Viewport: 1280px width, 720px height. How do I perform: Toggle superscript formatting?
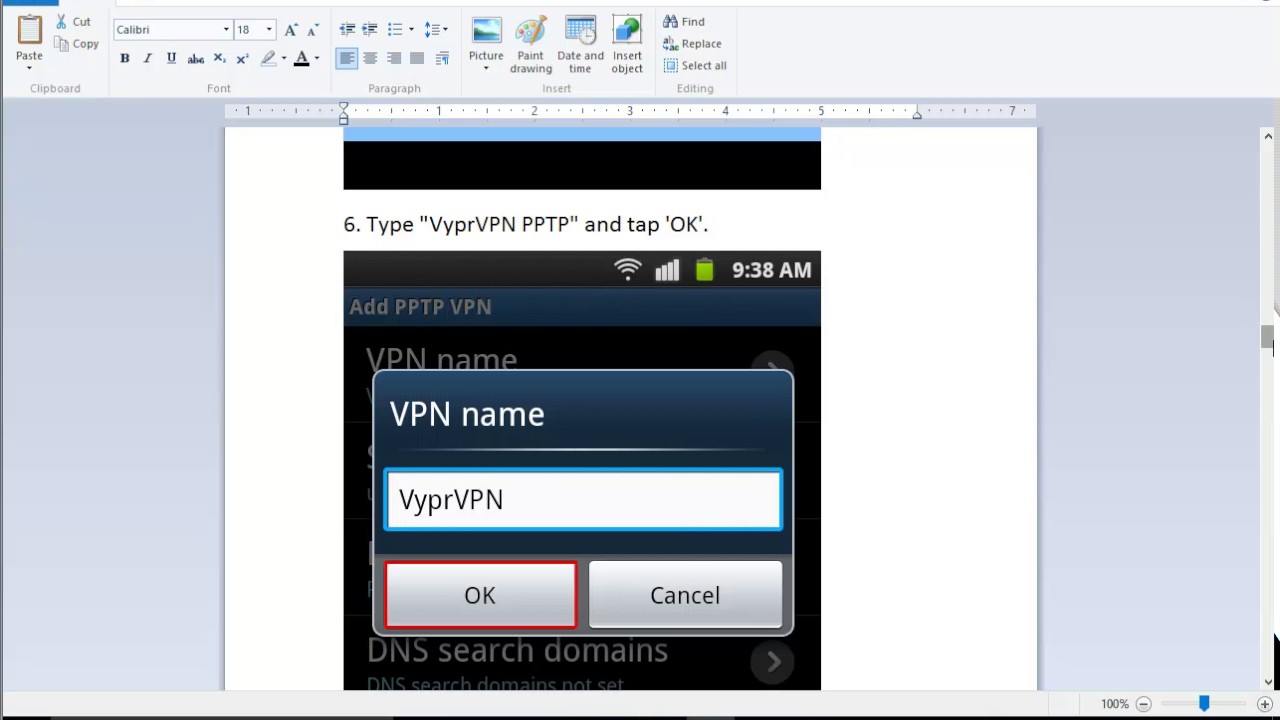[243, 59]
